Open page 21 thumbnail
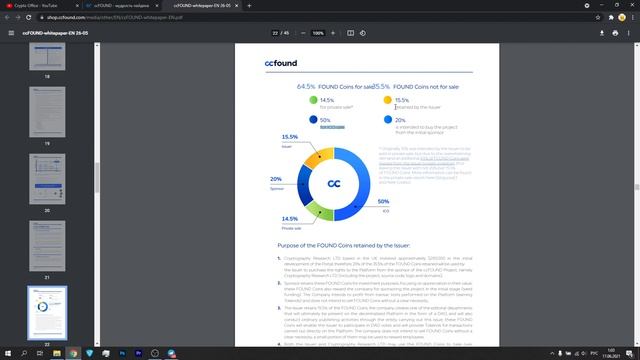 pyautogui.click(x=47, y=246)
